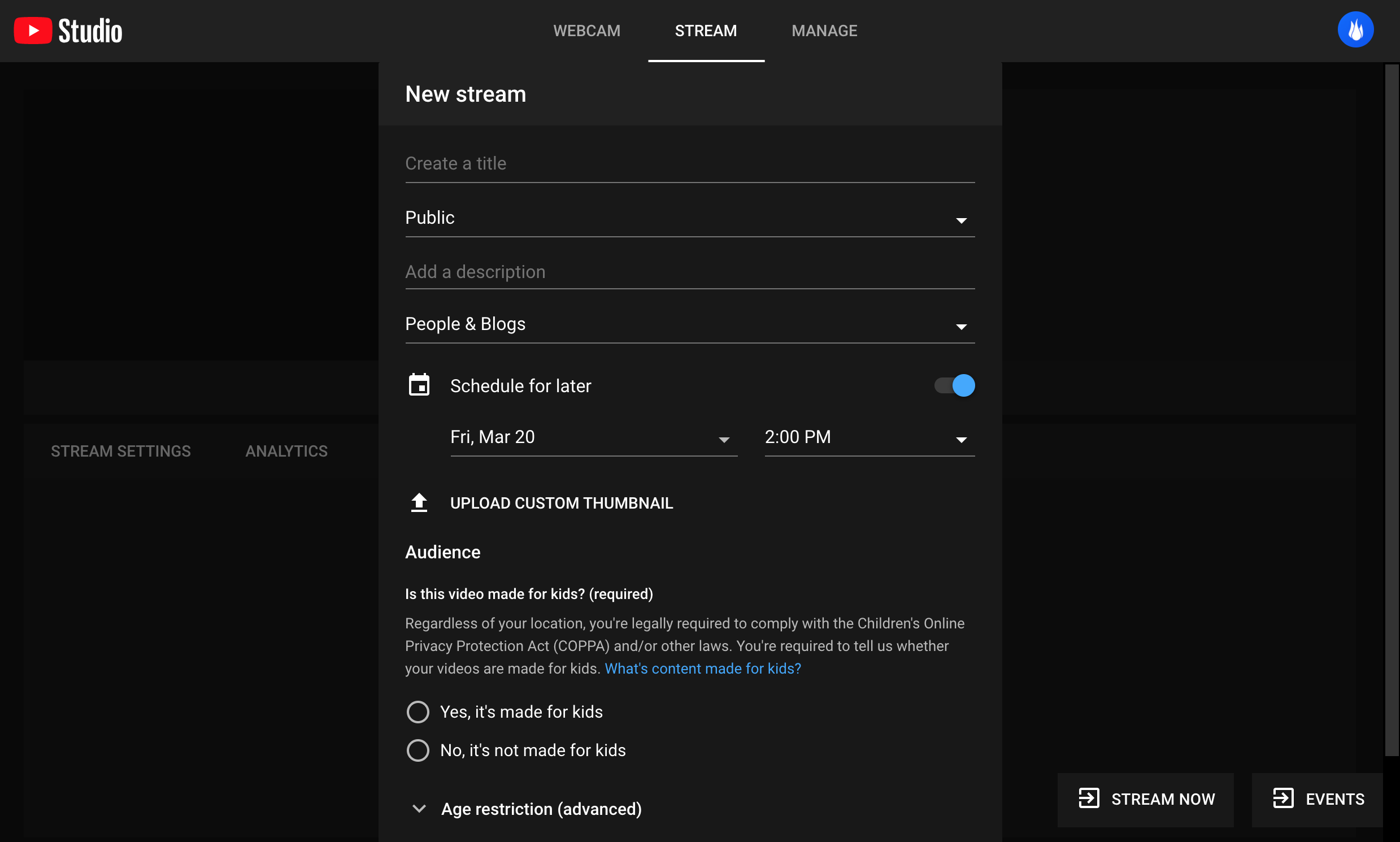The height and width of the screenshot is (842, 1400).
Task: Open the 2:00 PM time dropdown
Action: point(869,437)
